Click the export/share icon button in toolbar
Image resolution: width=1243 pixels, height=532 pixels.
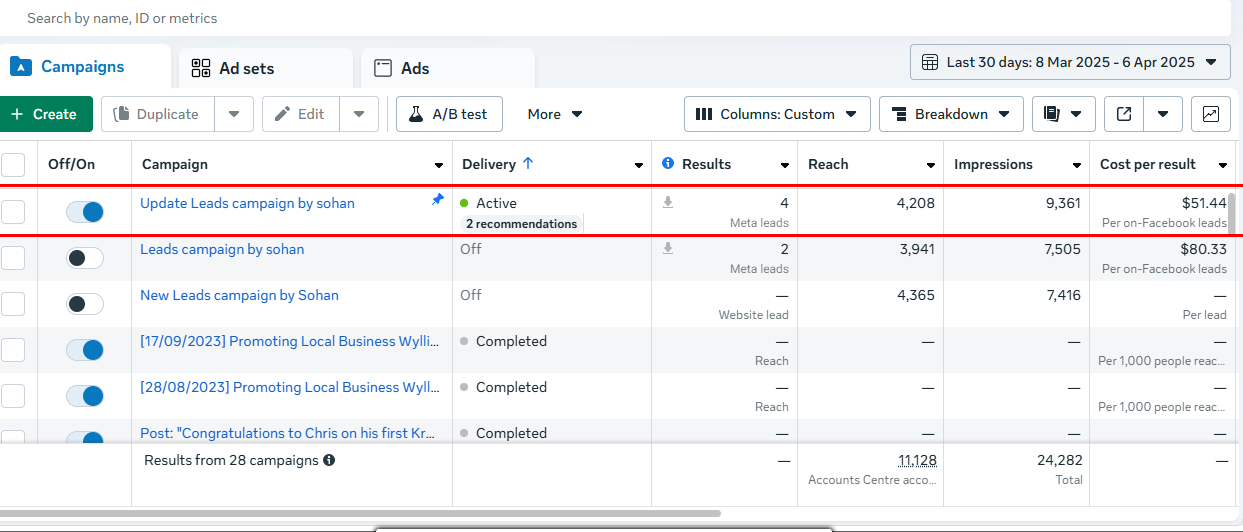tap(1124, 114)
